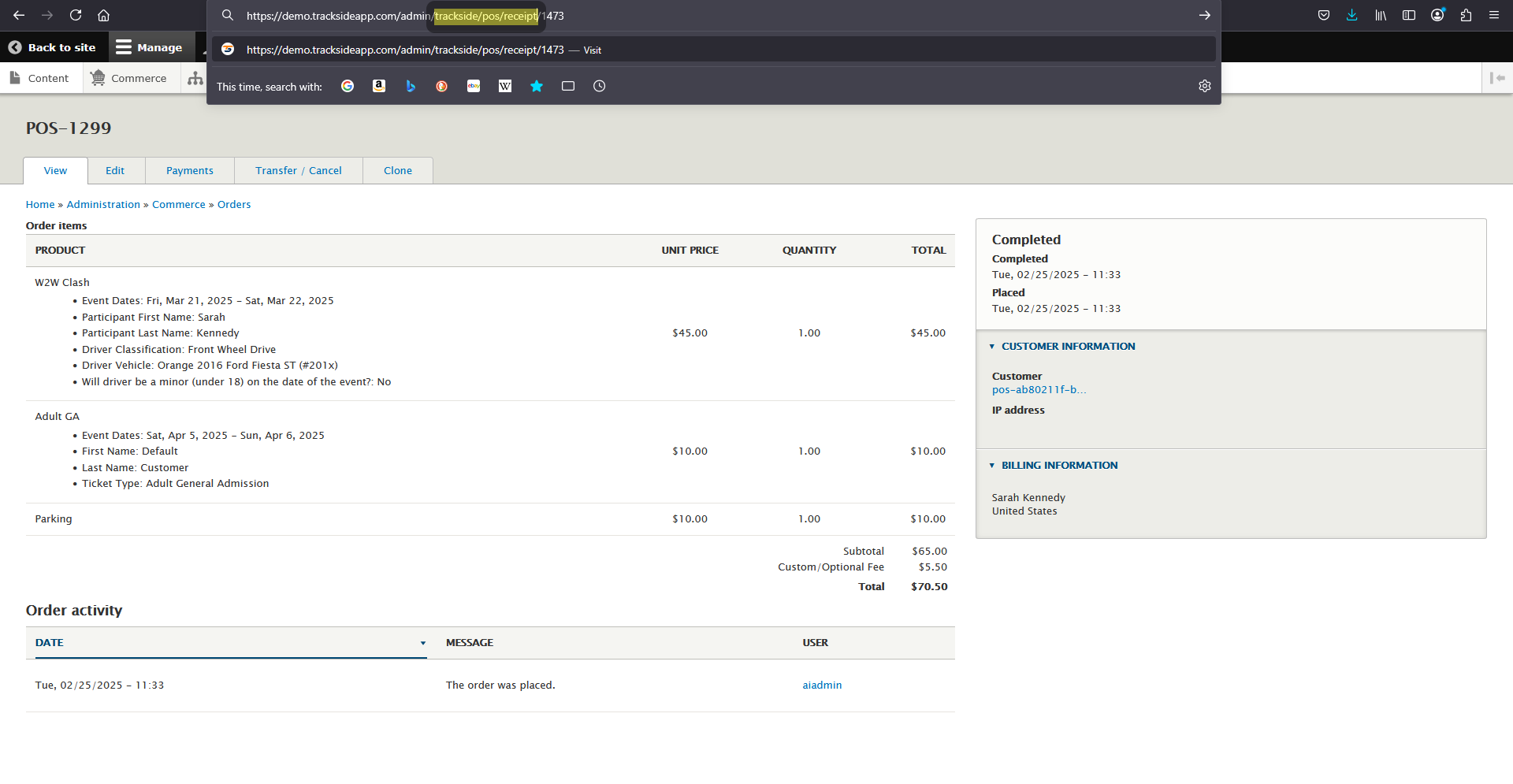Click the POS-1299 page title
The width and height of the screenshot is (1513, 784).
[x=69, y=128]
